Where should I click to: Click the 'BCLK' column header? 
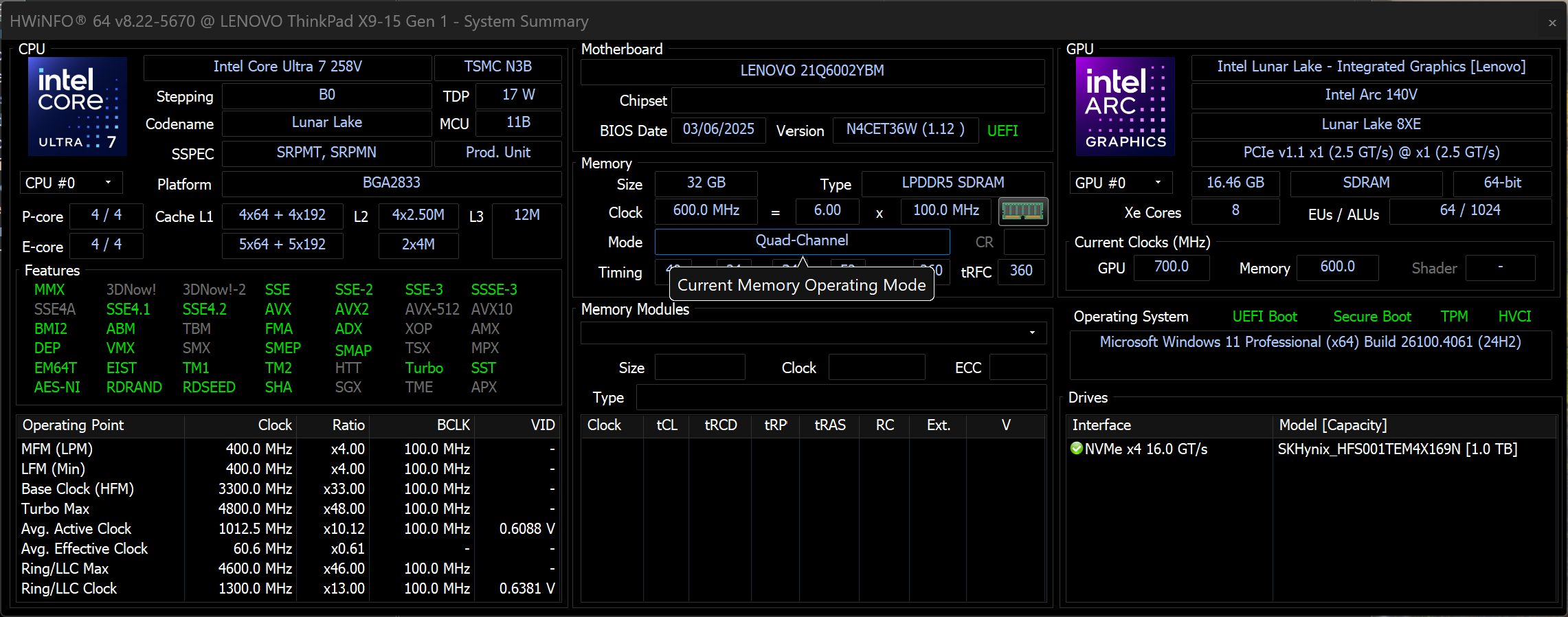point(421,425)
